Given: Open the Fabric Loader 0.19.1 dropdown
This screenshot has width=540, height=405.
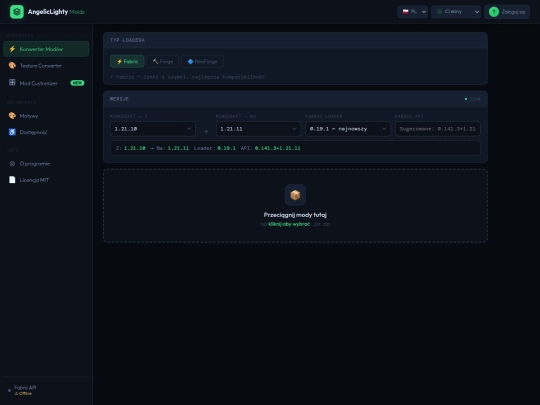Looking at the screenshot, I should [348, 129].
